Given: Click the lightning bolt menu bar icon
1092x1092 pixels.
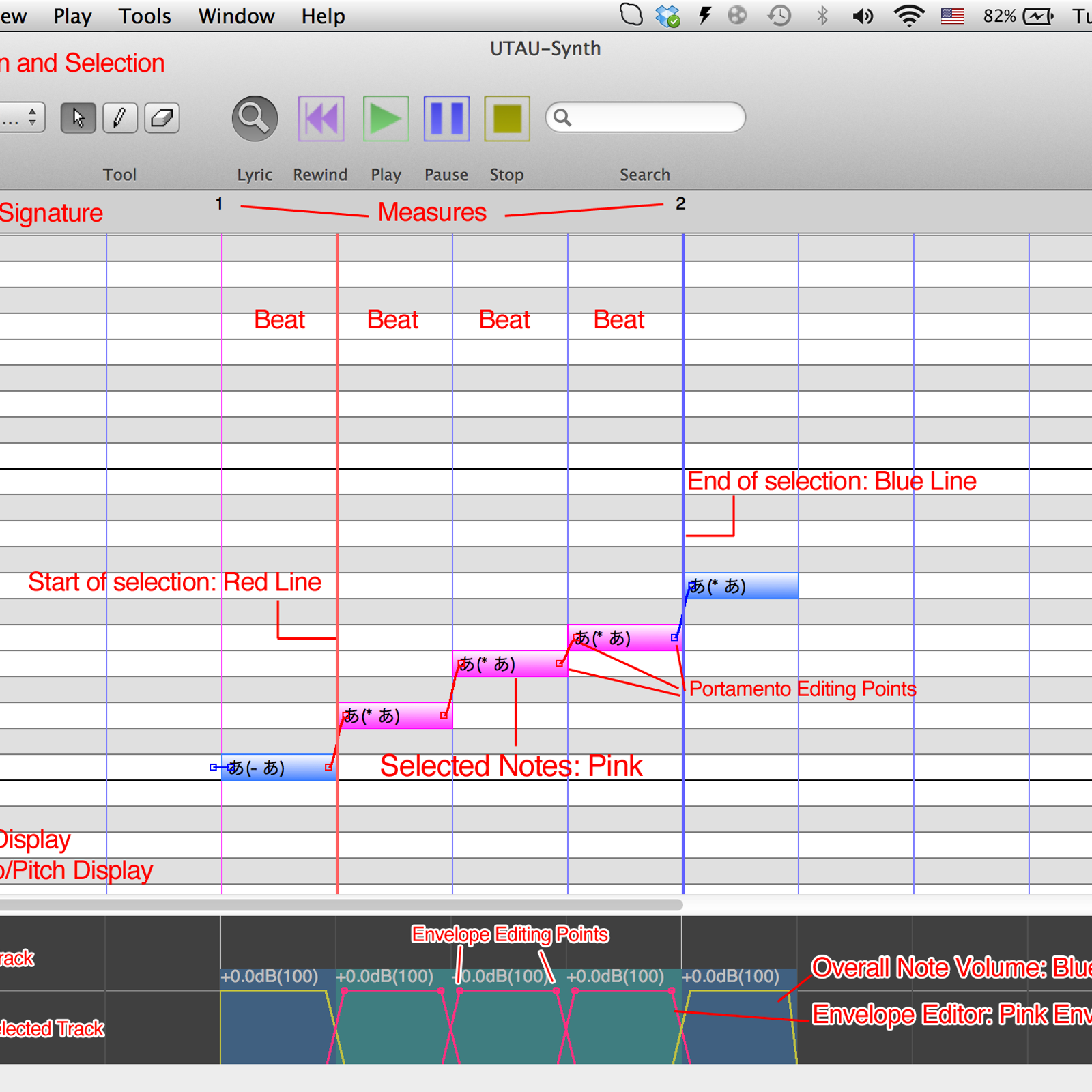Looking at the screenshot, I should click(705, 16).
